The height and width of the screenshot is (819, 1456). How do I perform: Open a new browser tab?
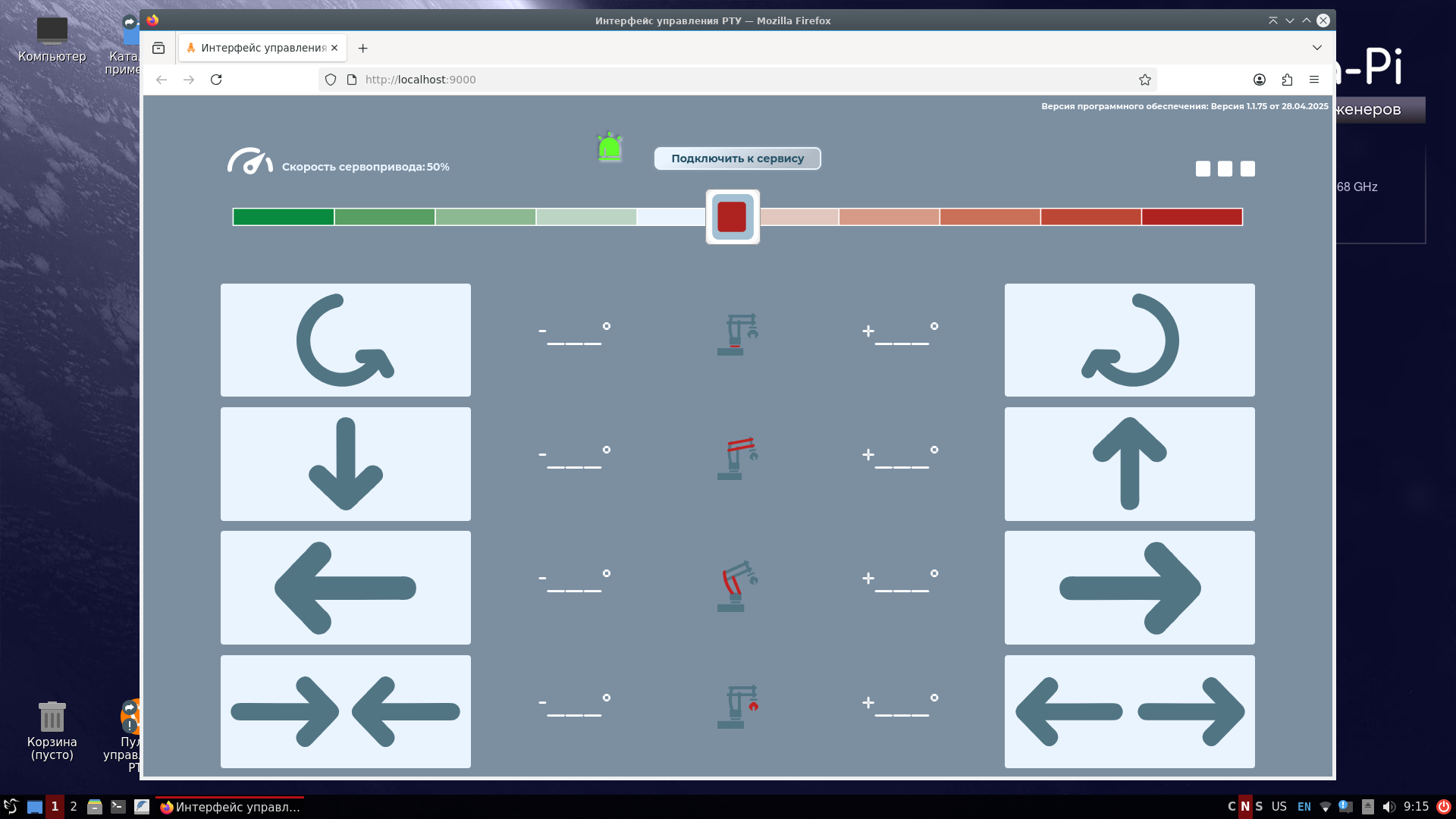(363, 48)
